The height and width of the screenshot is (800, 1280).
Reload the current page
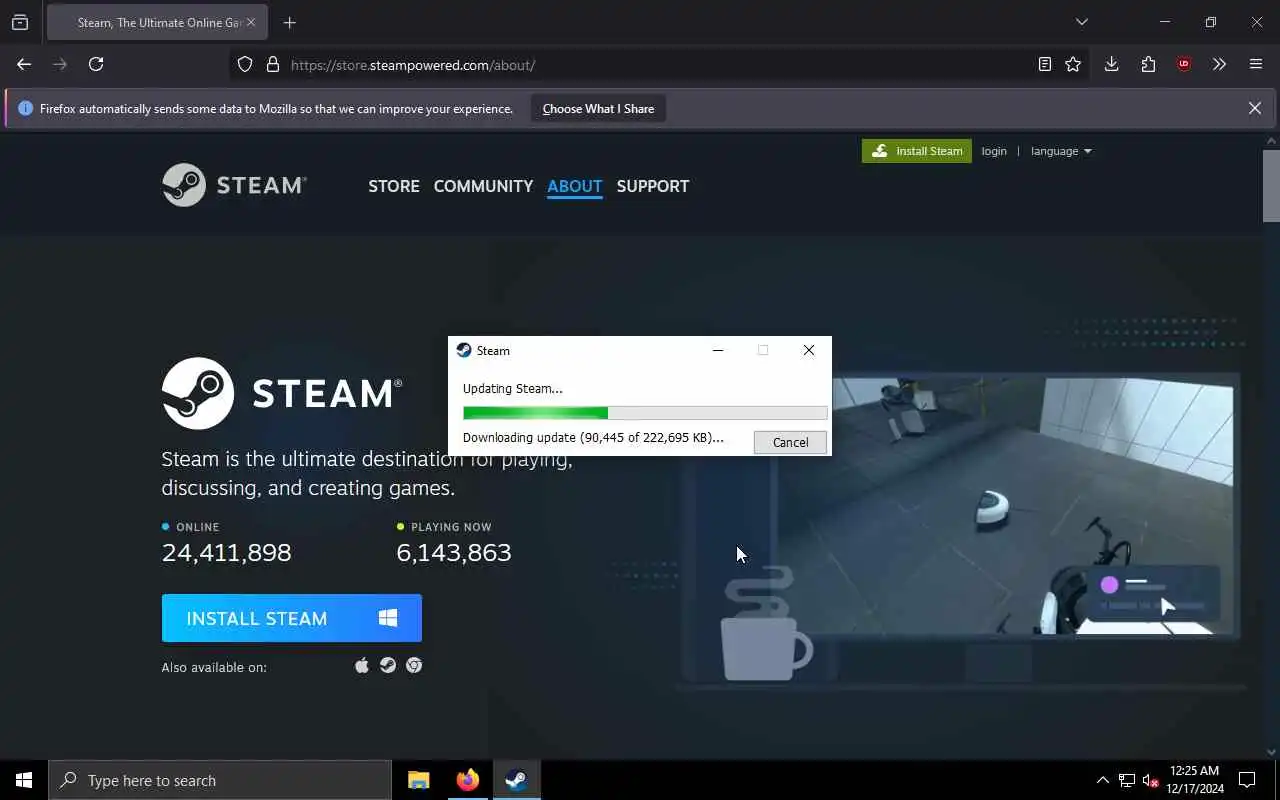(96, 64)
